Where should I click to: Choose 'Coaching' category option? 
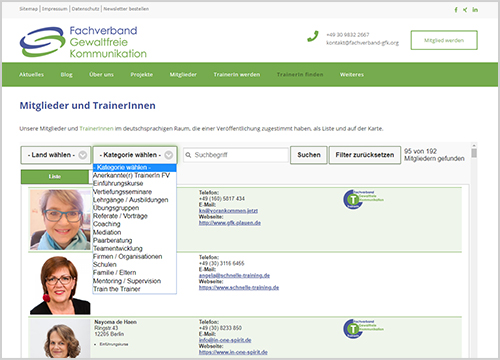click(134, 224)
